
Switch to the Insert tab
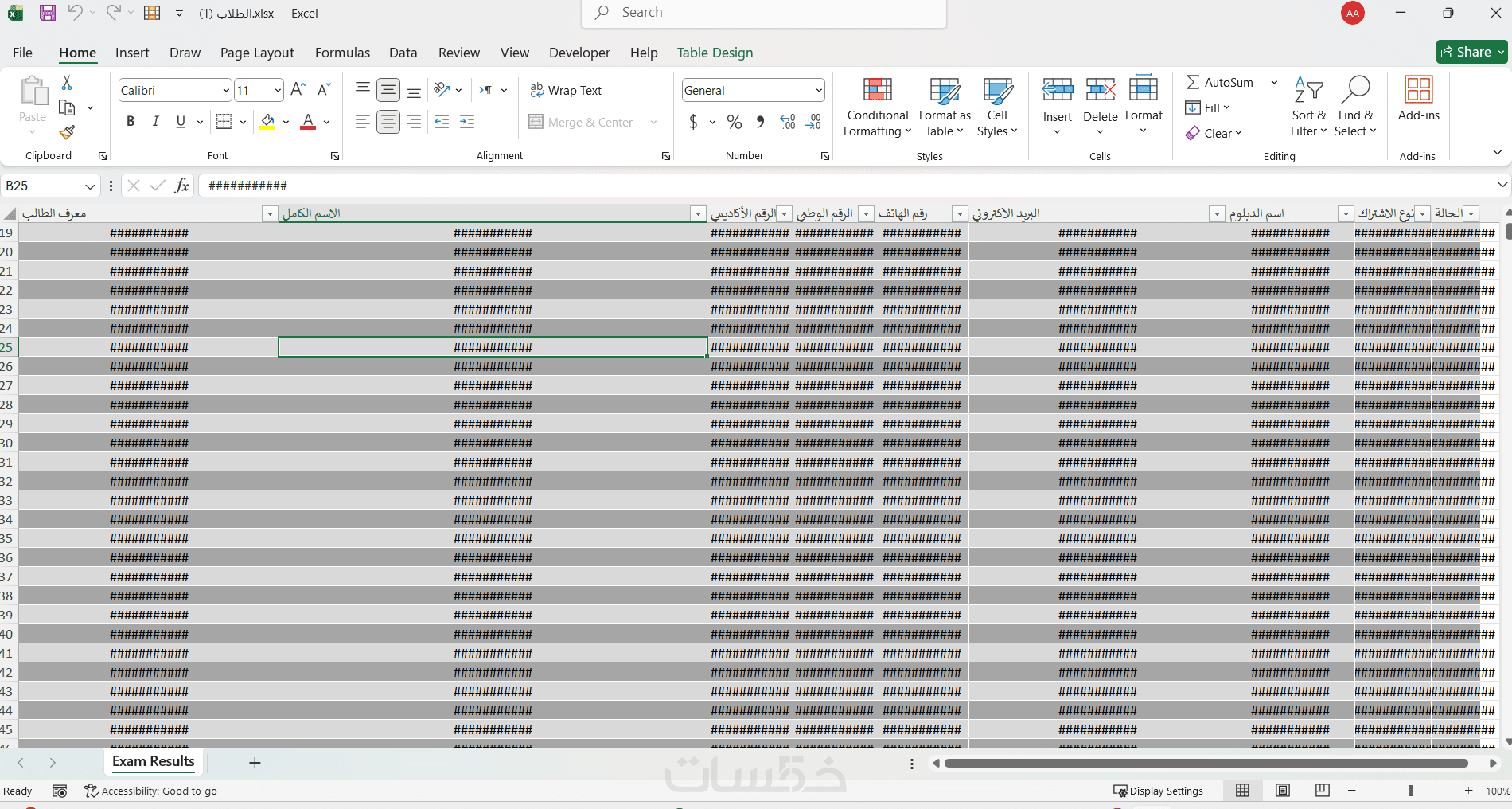[132, 53]
